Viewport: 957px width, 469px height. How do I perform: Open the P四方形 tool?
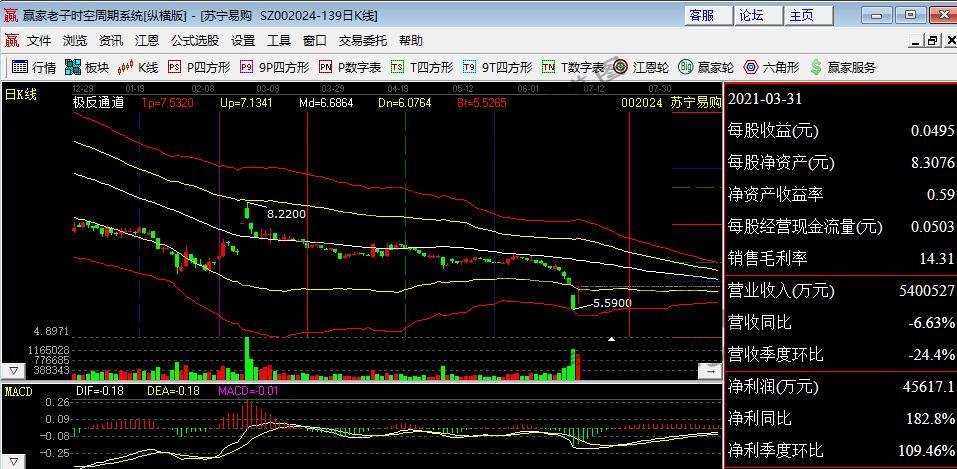point(199,67)
